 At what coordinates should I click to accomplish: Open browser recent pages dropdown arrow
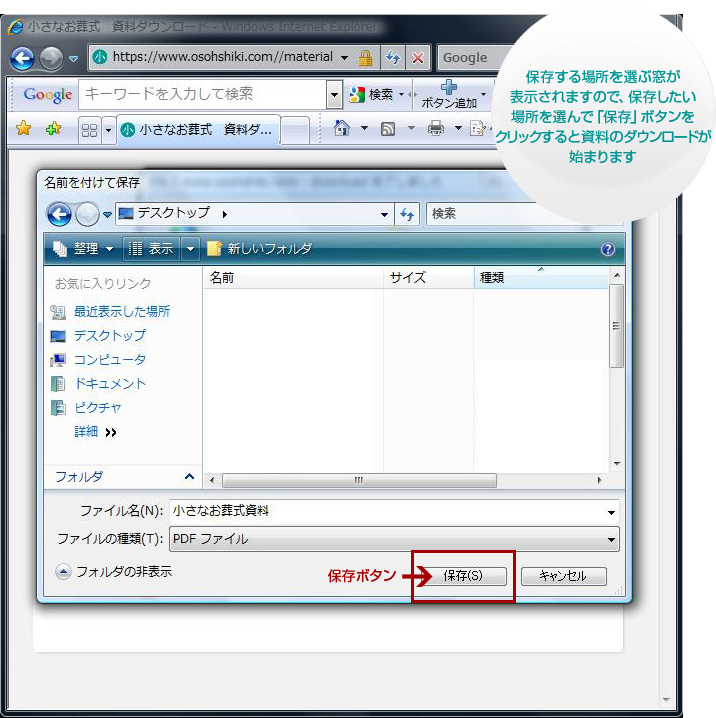coord(73,59)
